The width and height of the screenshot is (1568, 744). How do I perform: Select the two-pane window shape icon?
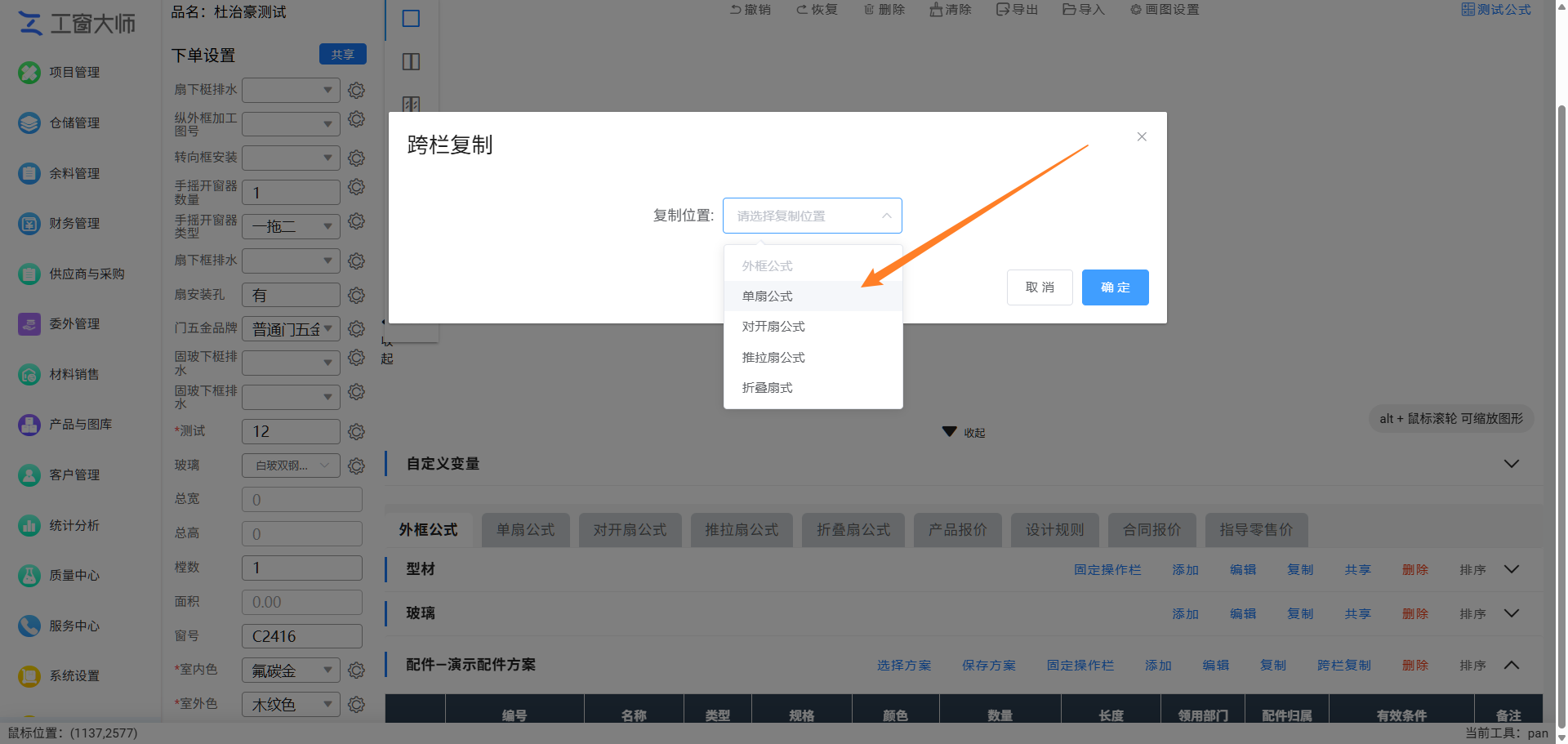[x=411, y=62]
